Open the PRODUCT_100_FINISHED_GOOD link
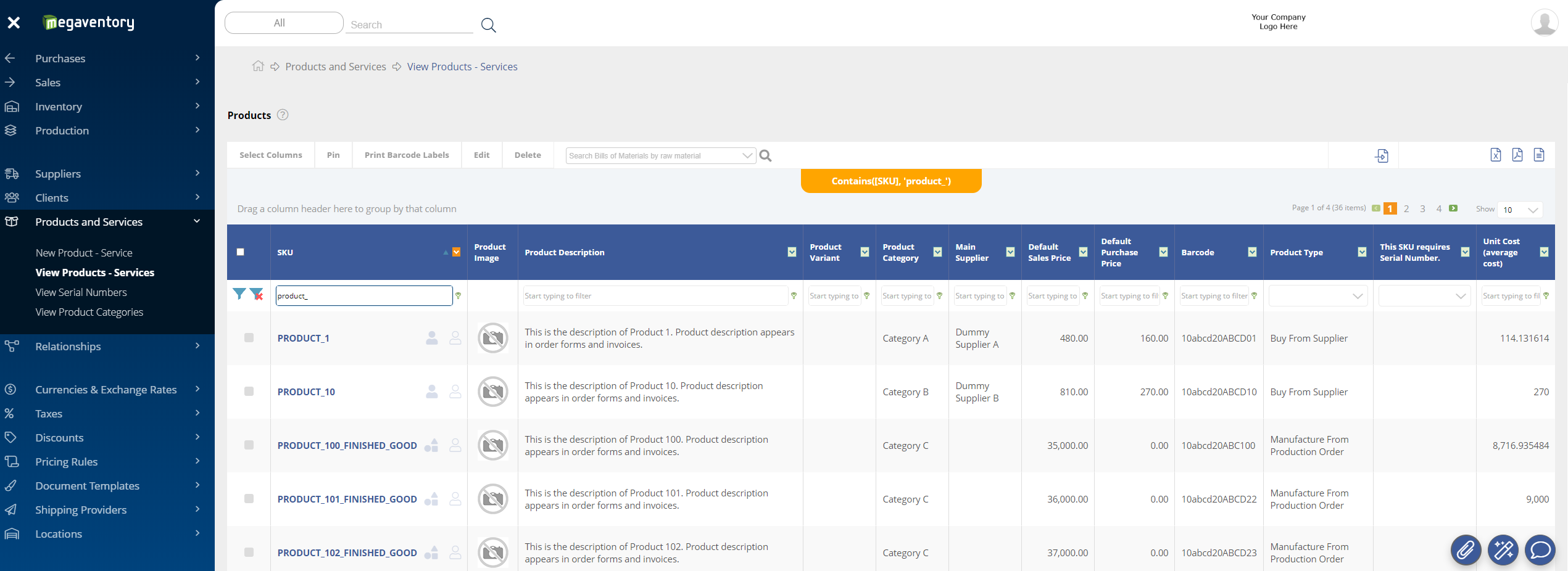Screen dimensions: 1568x571 click(347, 445)
